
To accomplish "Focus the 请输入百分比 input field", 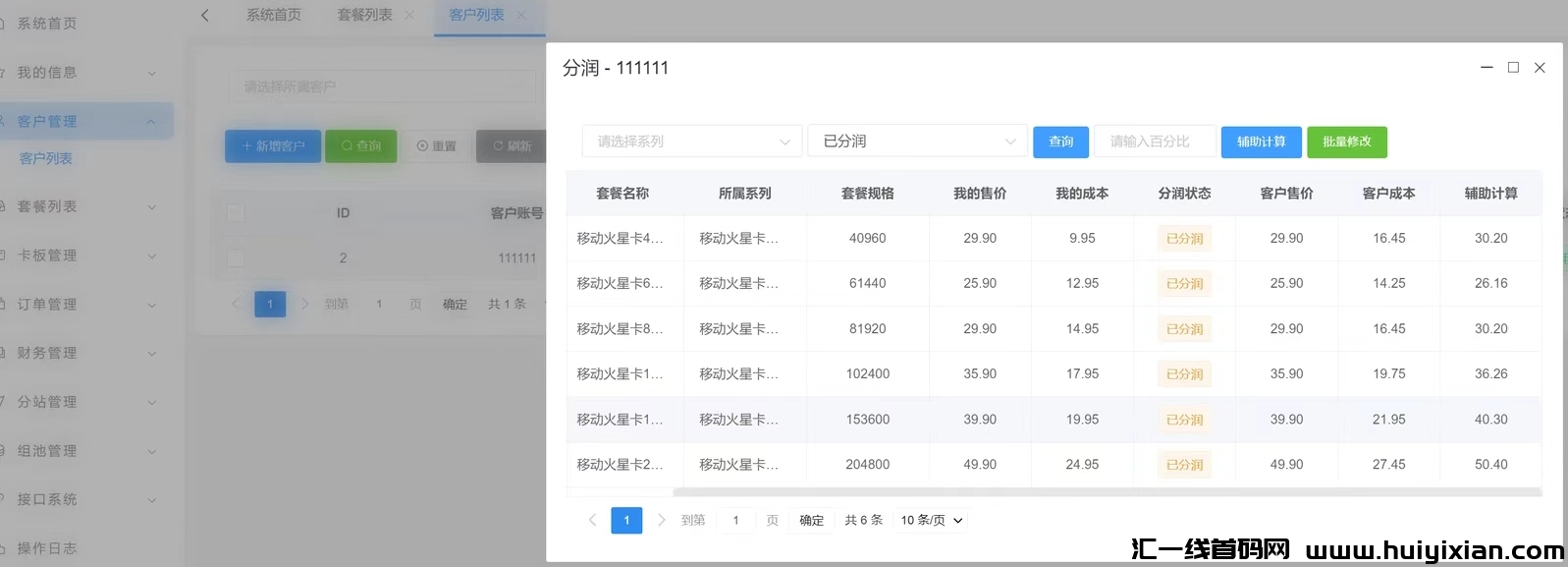I will coord(1155,142).
